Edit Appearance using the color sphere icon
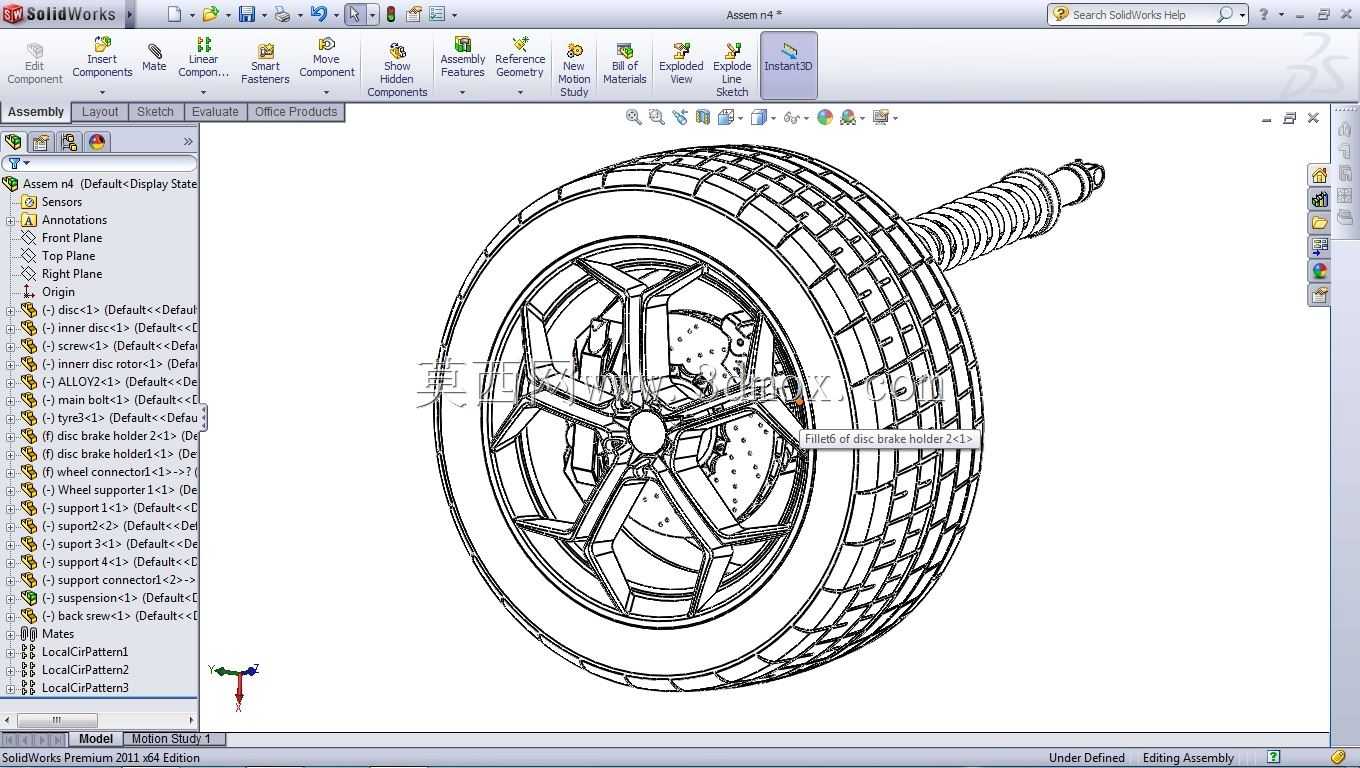Screen dimensions: 1360x768 pyautogui.click(x=825, y=117)
